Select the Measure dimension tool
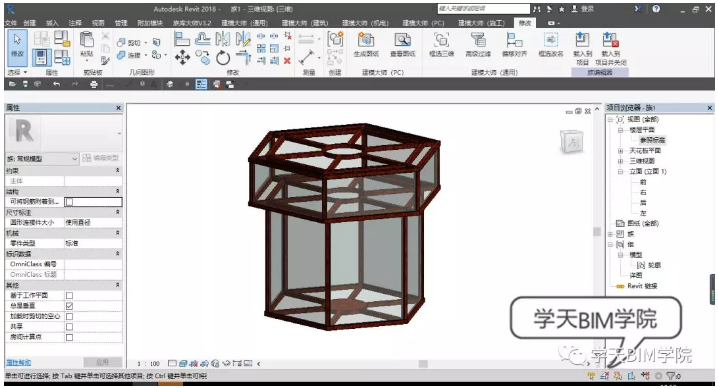This screenshot has width=718, height=388. click(x=306, y=58)
